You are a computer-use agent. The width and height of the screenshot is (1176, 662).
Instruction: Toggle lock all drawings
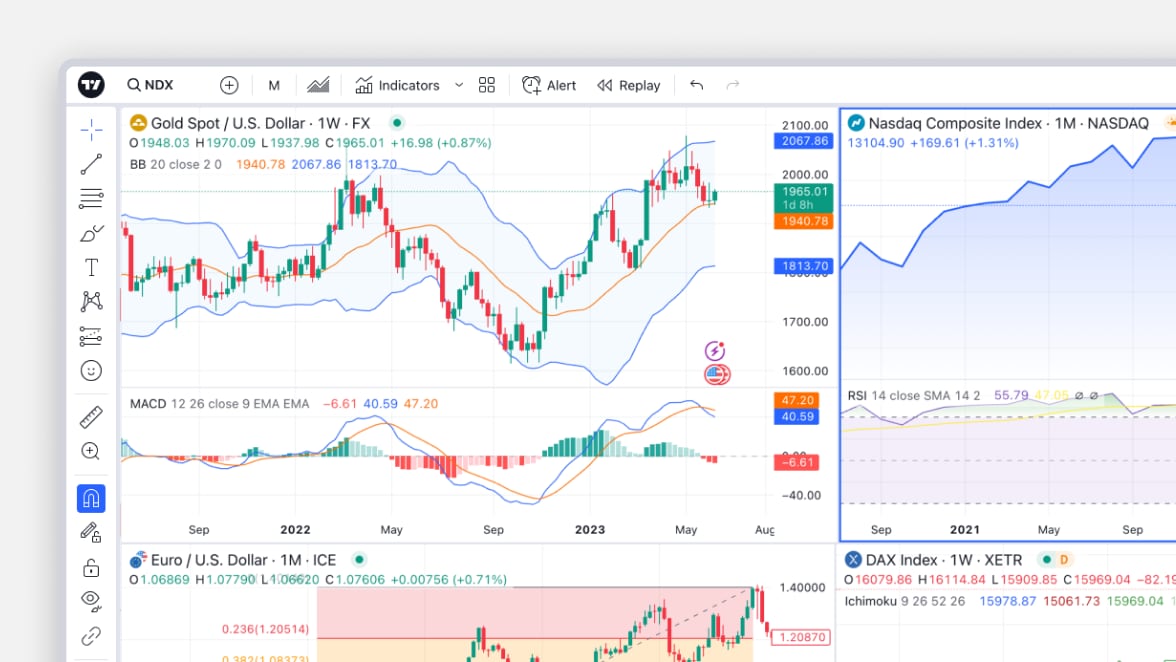91,567
